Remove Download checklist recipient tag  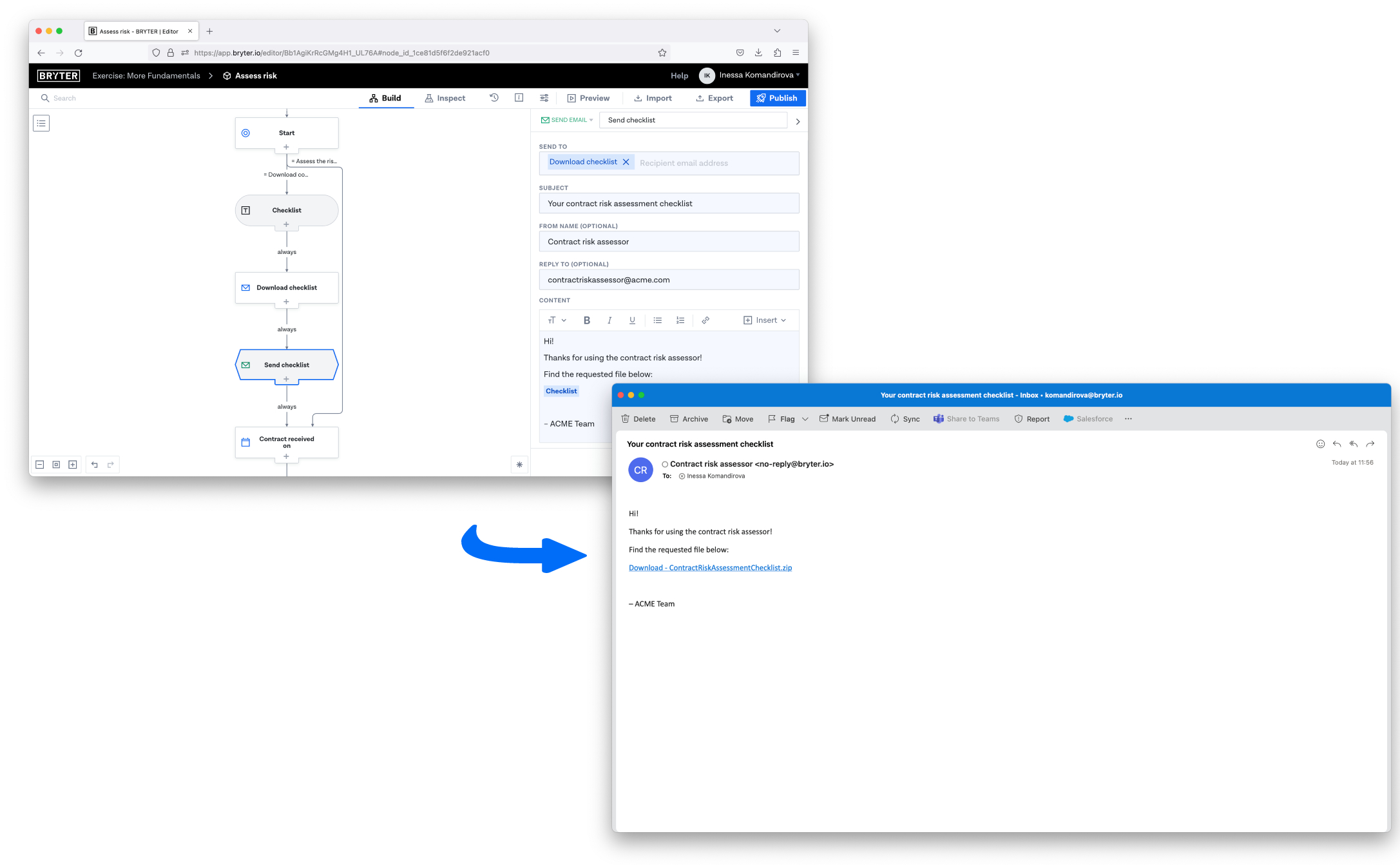(x=626, y=162)
